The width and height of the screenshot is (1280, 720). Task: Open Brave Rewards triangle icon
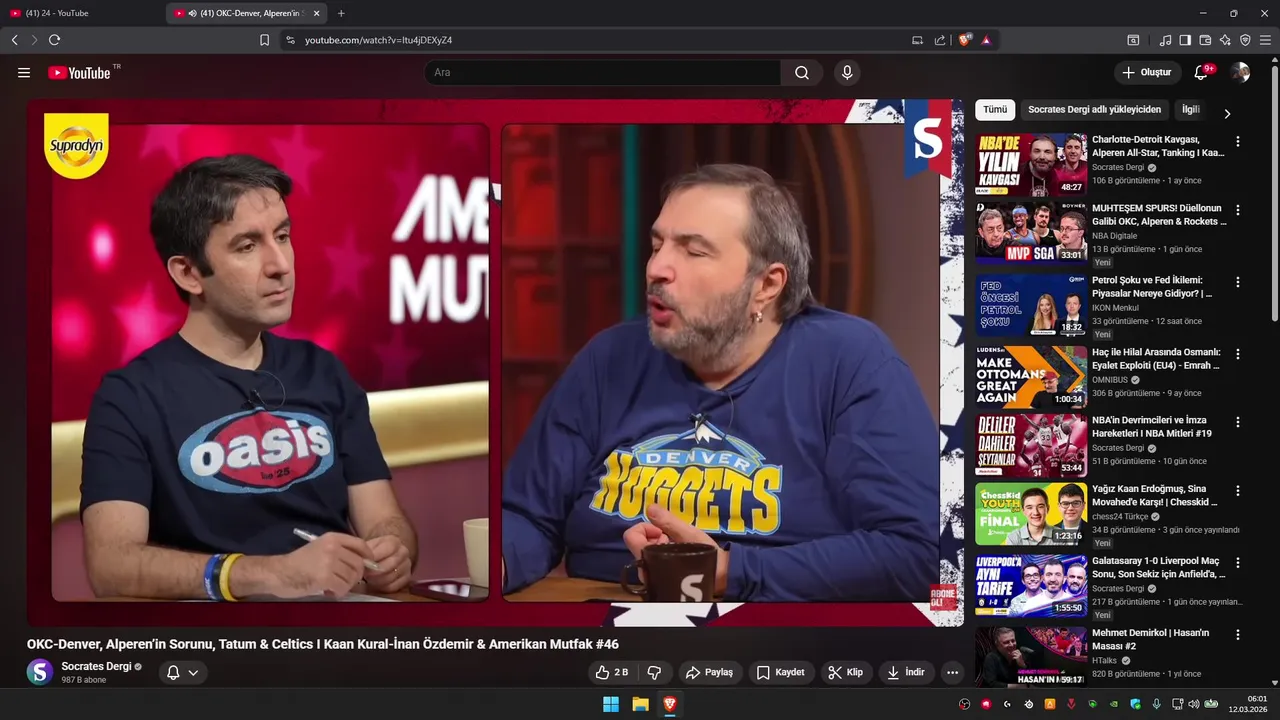[x=986, y=40]
